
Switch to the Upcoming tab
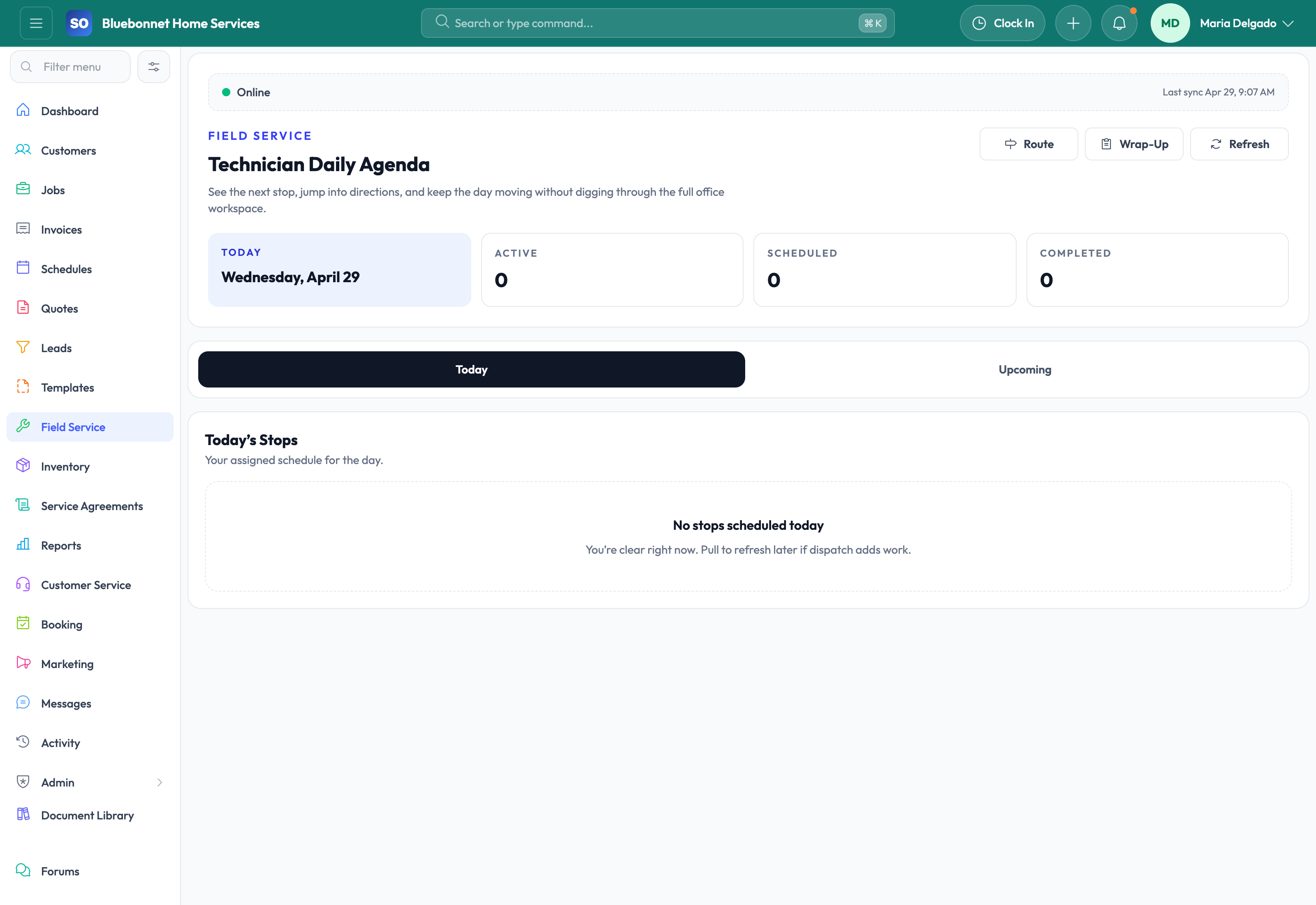click(1025, 370)
